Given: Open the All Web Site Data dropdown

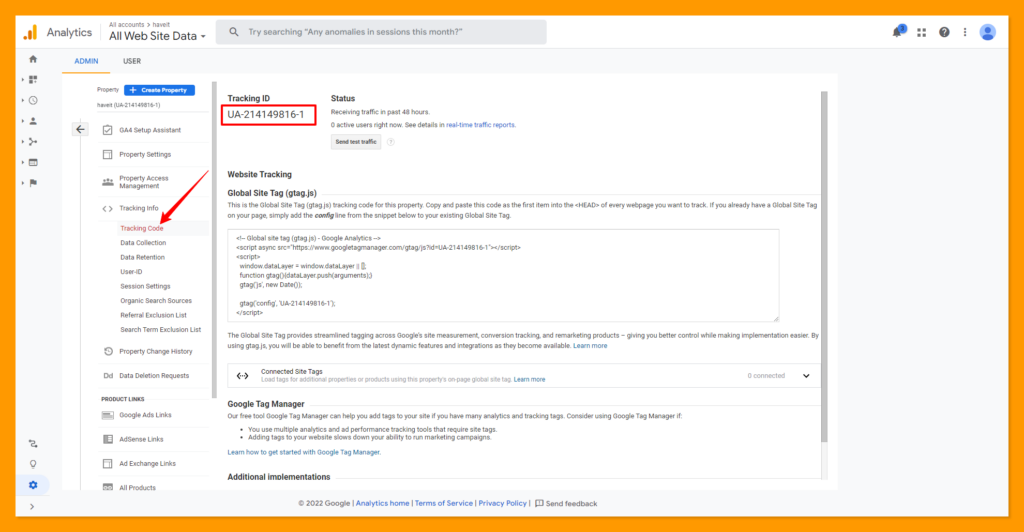Looking at the screenshot, I should pyautogui.click(x=158, y=36).
